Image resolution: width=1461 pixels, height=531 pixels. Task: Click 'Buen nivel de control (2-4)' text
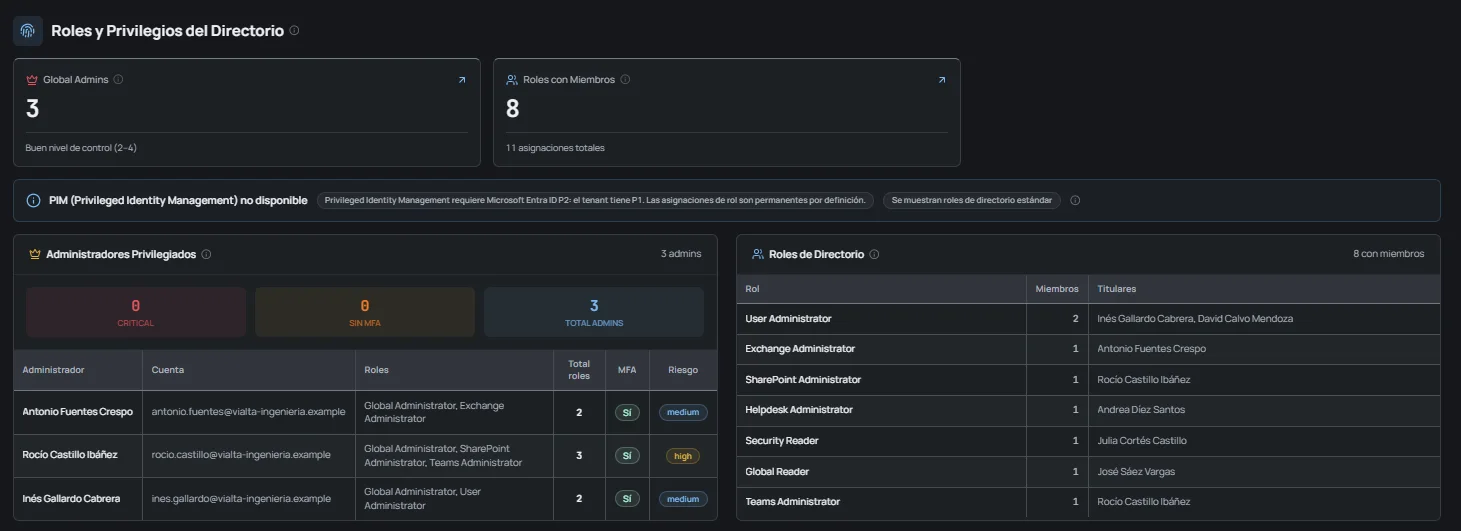pos(81,148)
